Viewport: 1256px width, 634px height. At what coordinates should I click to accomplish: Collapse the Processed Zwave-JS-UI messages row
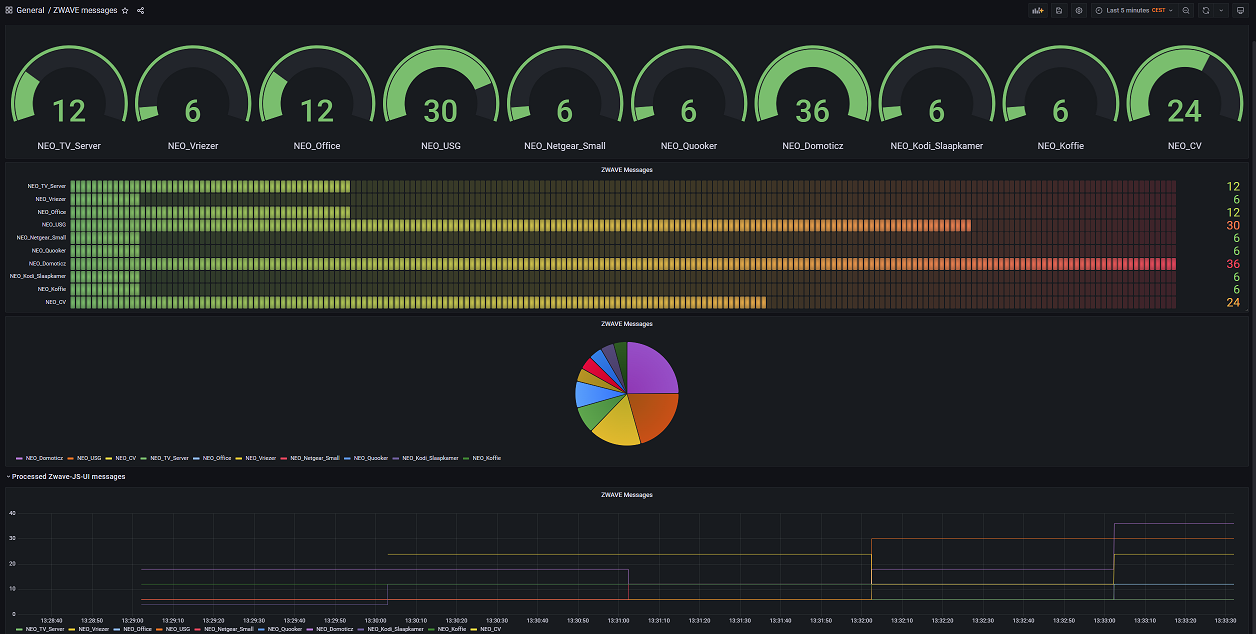point(66,477)
